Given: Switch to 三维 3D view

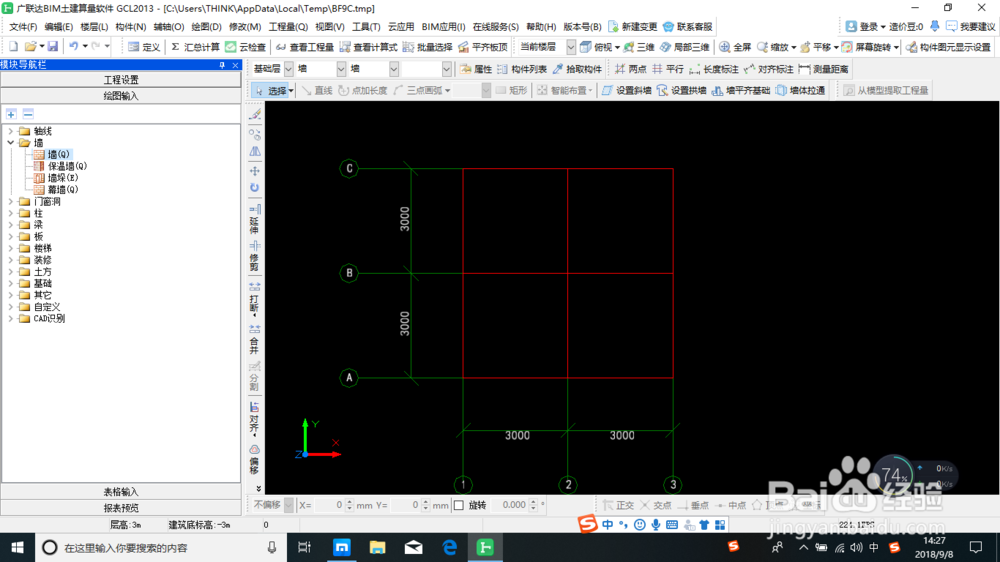Looking at the screenshot, I should pyautogui.click(x=639, y=47).
